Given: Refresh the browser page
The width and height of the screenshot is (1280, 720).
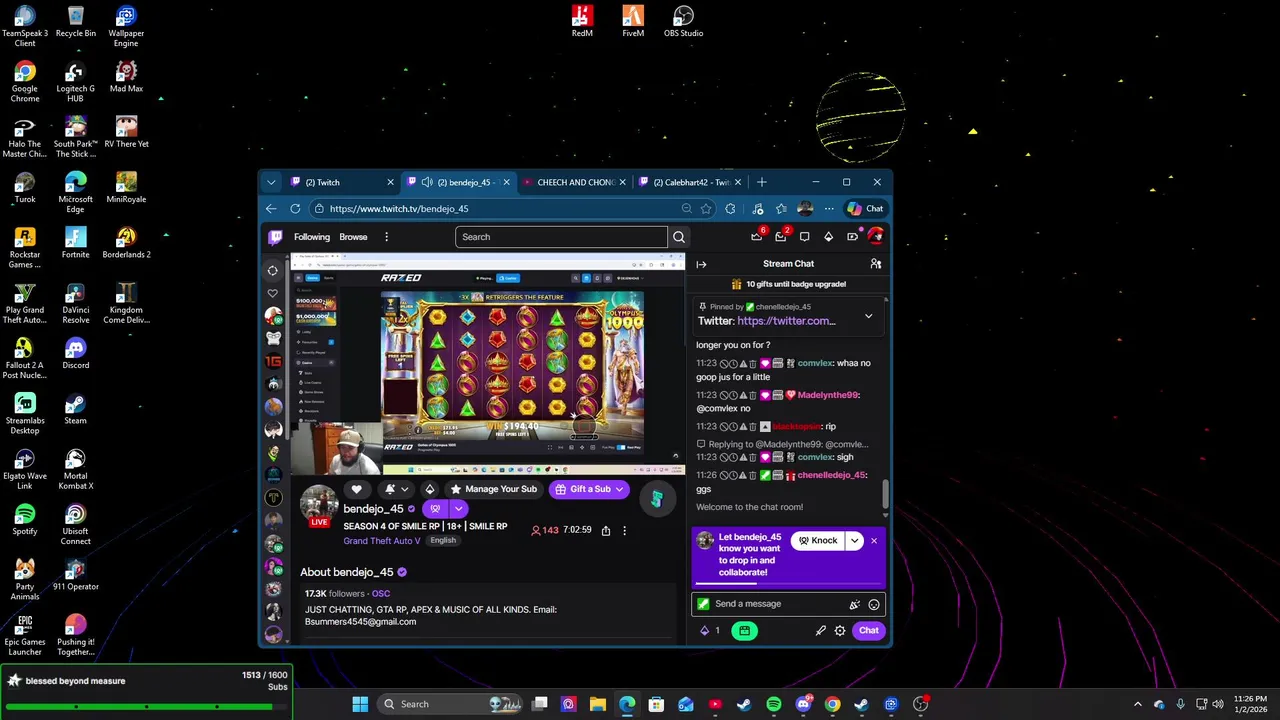Looking at the screenshot, I should tap(295, 209).
